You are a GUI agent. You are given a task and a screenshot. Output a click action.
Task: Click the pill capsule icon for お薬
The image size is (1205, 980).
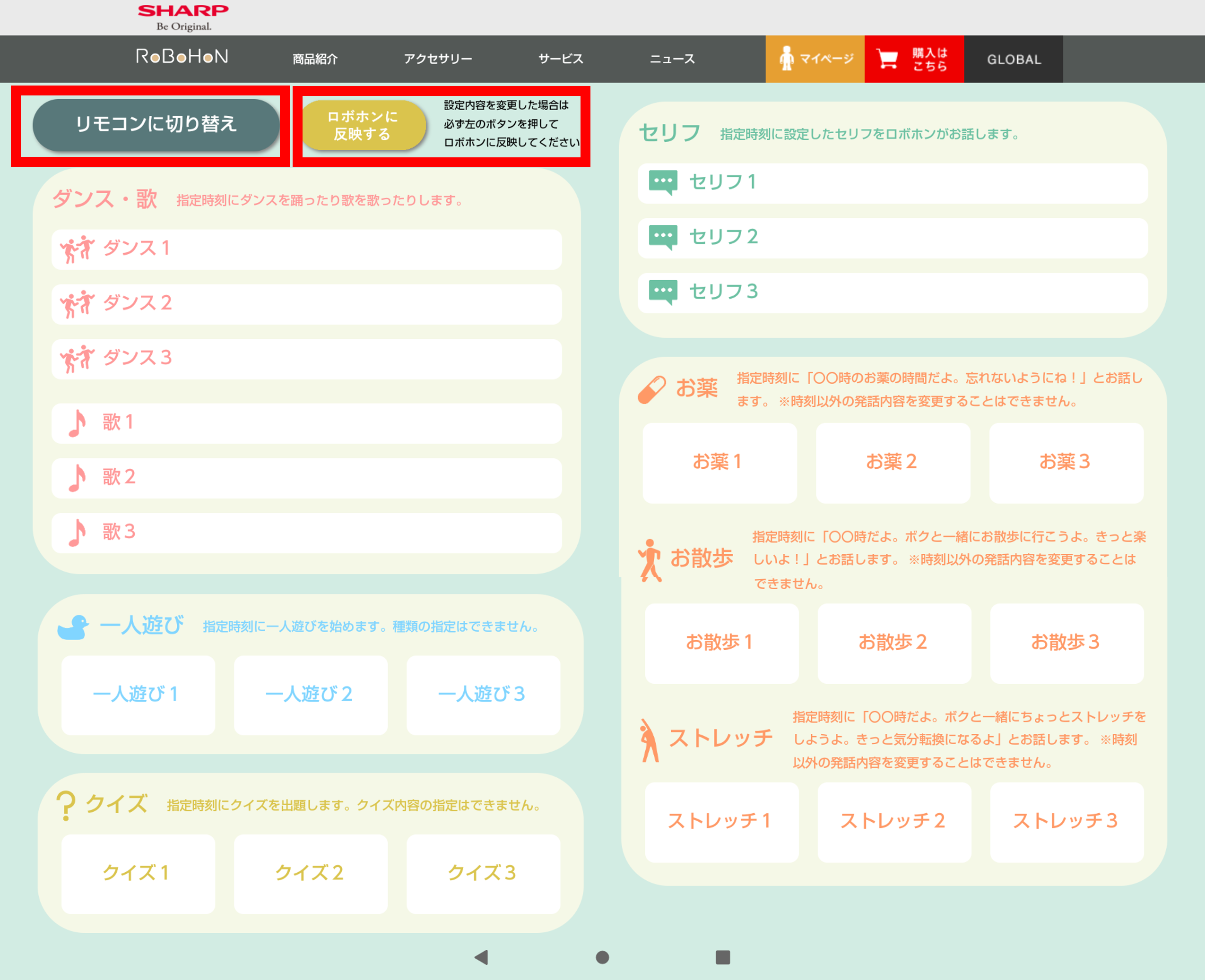pos(651,389)
